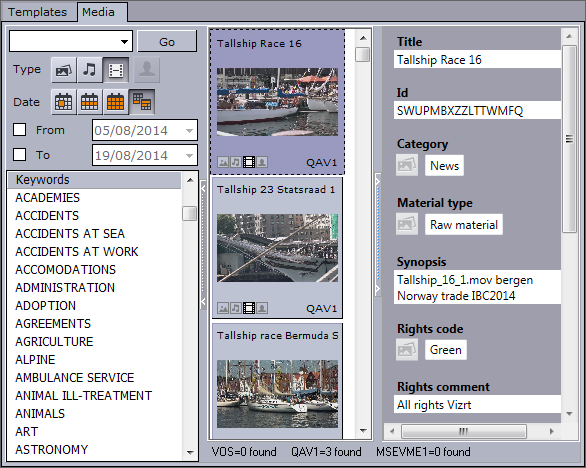This screenshot has width=586, height=468.
Task: Switch to the Templates tab
Action: (37, 12)
